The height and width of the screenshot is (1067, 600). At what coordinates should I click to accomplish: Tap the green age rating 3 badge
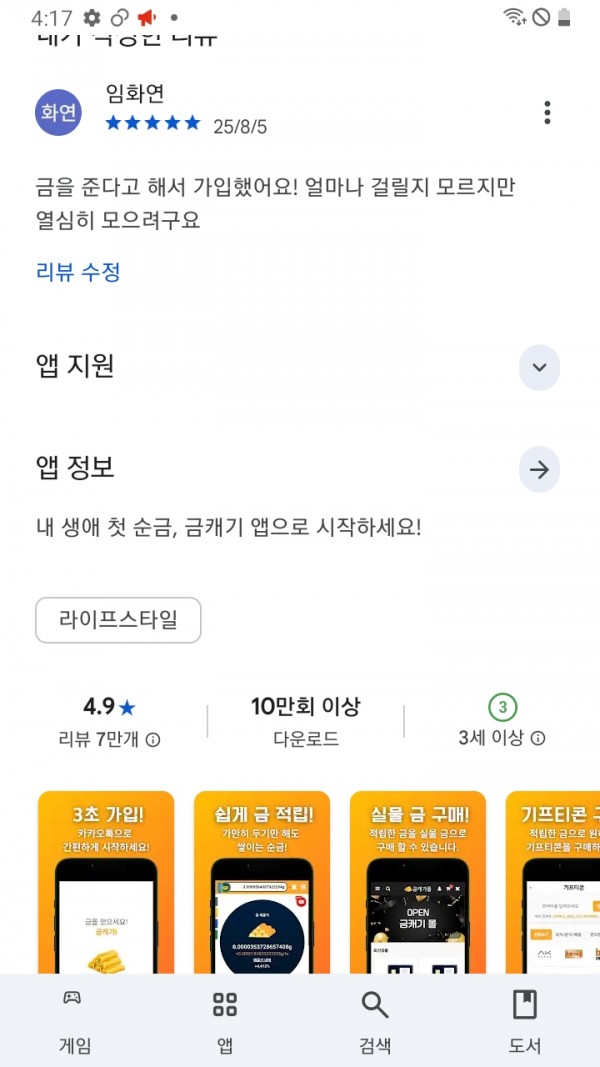pyautogui.click(x=502, y=708)
